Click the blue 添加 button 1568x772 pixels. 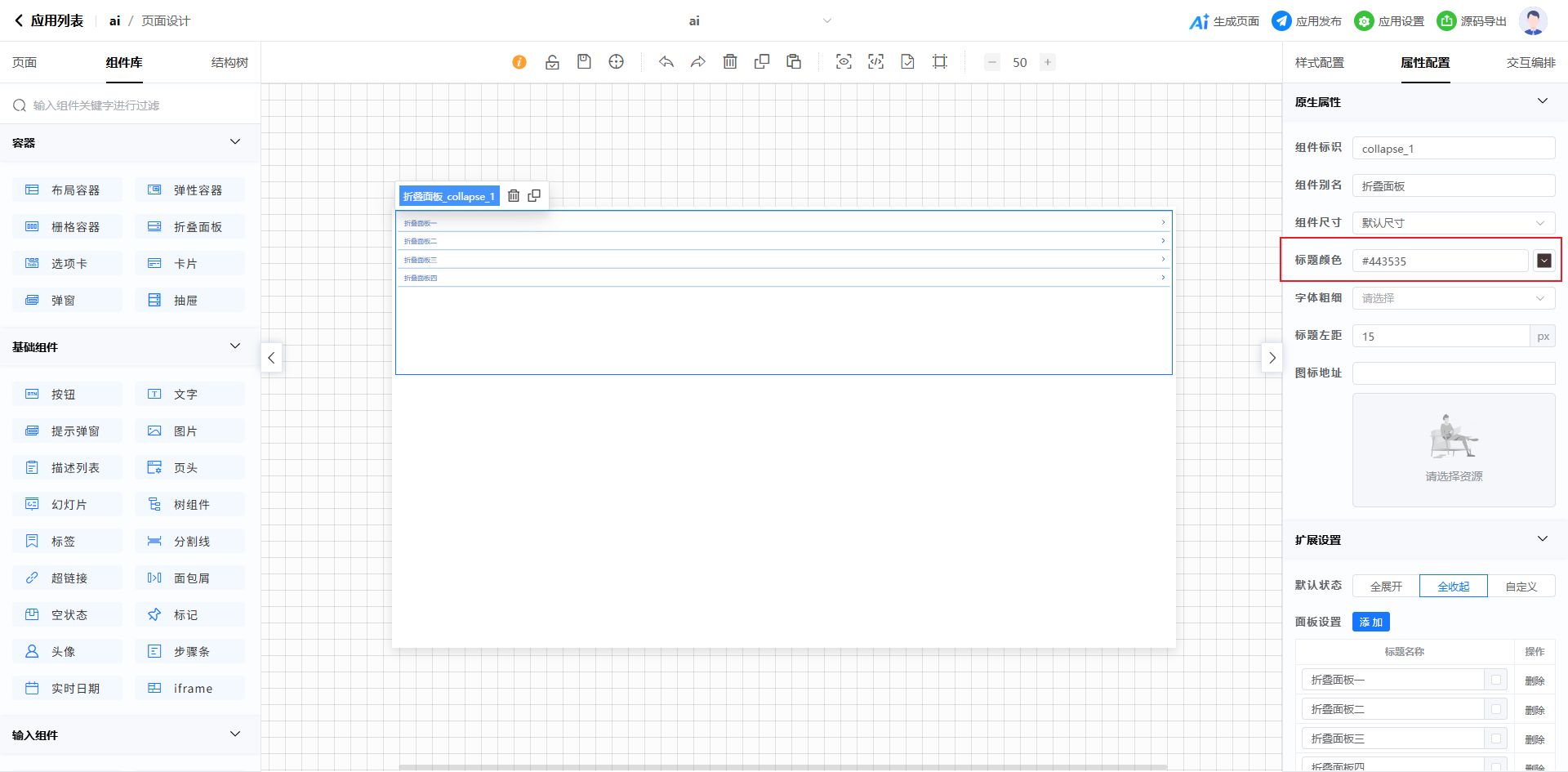(x=1370, y=623)
